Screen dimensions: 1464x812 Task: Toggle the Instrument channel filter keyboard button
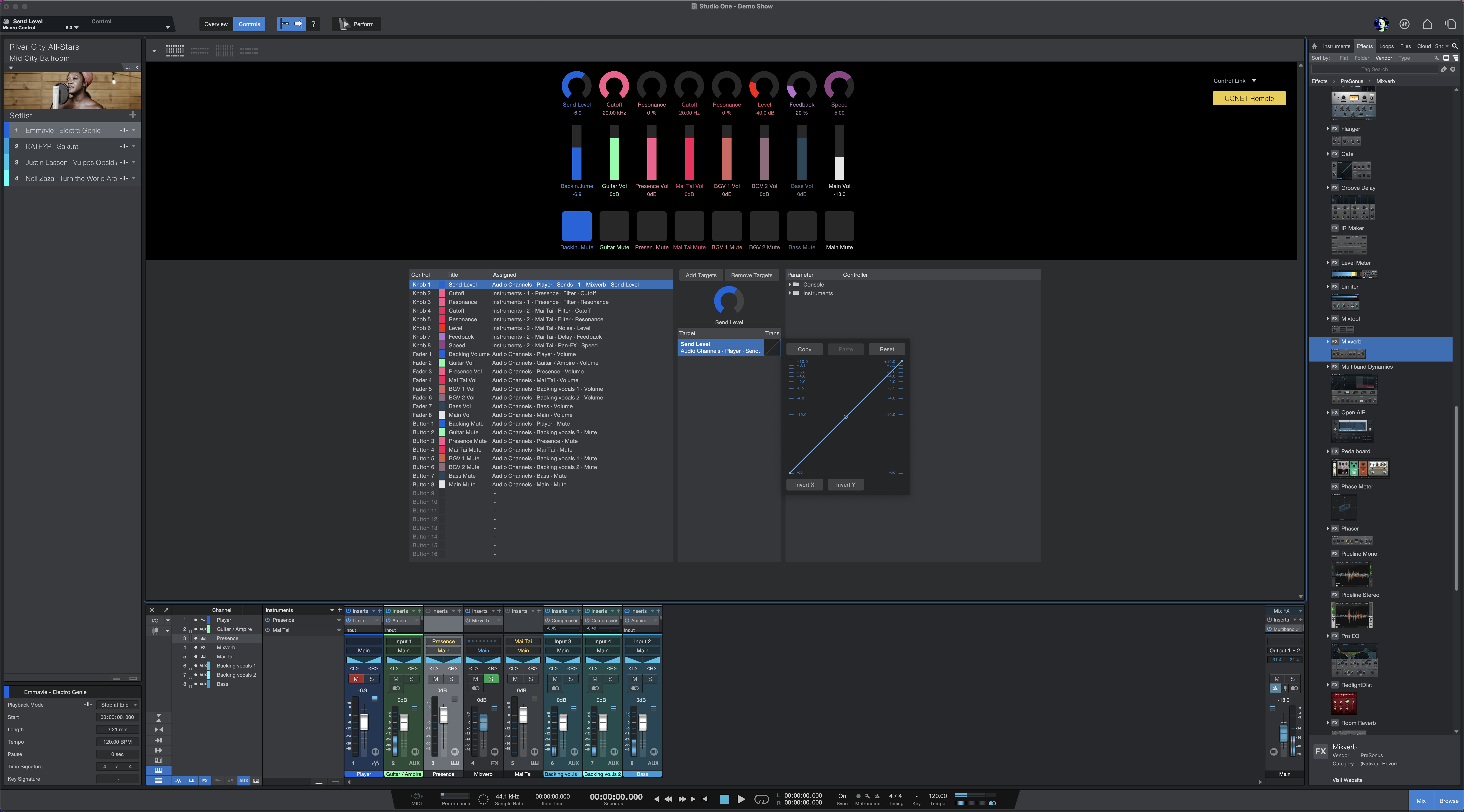tap(191, 781)
